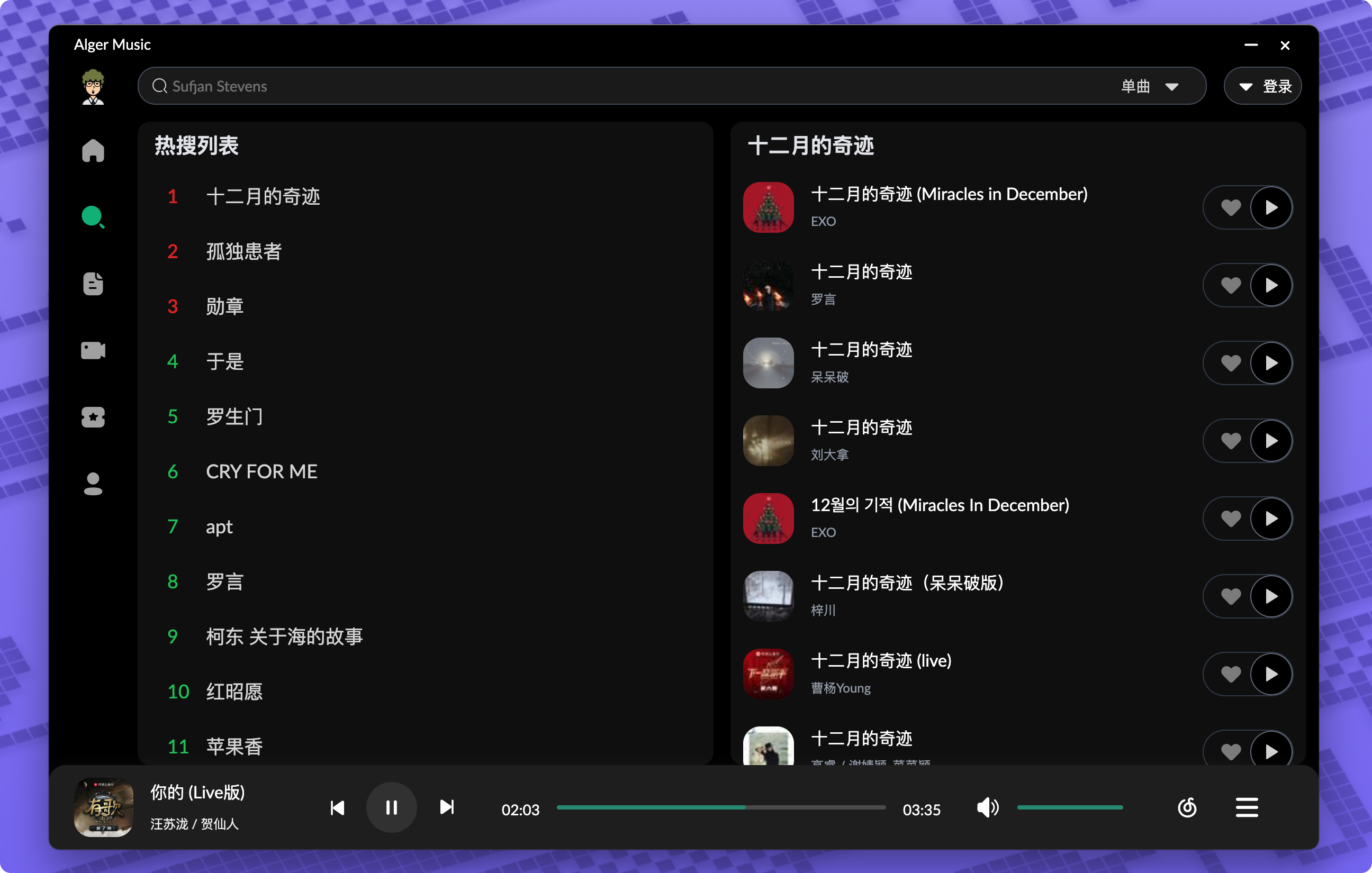Open the user profile sidebar icon

pos(93,484)
